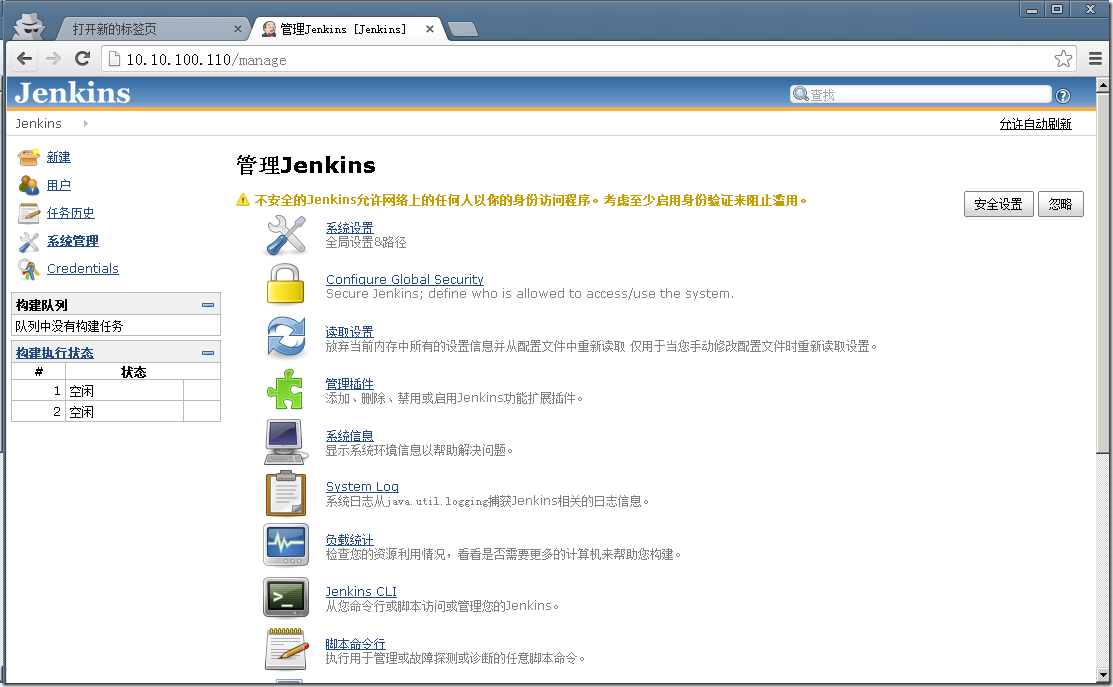Open the Jenkins CLI link

(361, 592)
